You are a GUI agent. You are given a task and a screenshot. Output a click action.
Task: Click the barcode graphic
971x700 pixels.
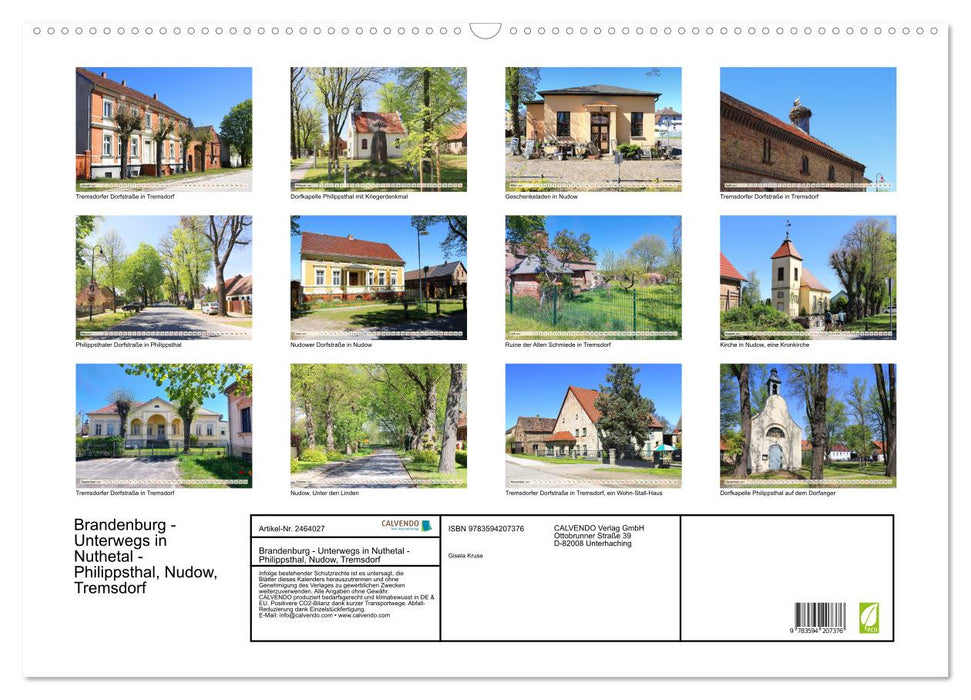[820, 615]
